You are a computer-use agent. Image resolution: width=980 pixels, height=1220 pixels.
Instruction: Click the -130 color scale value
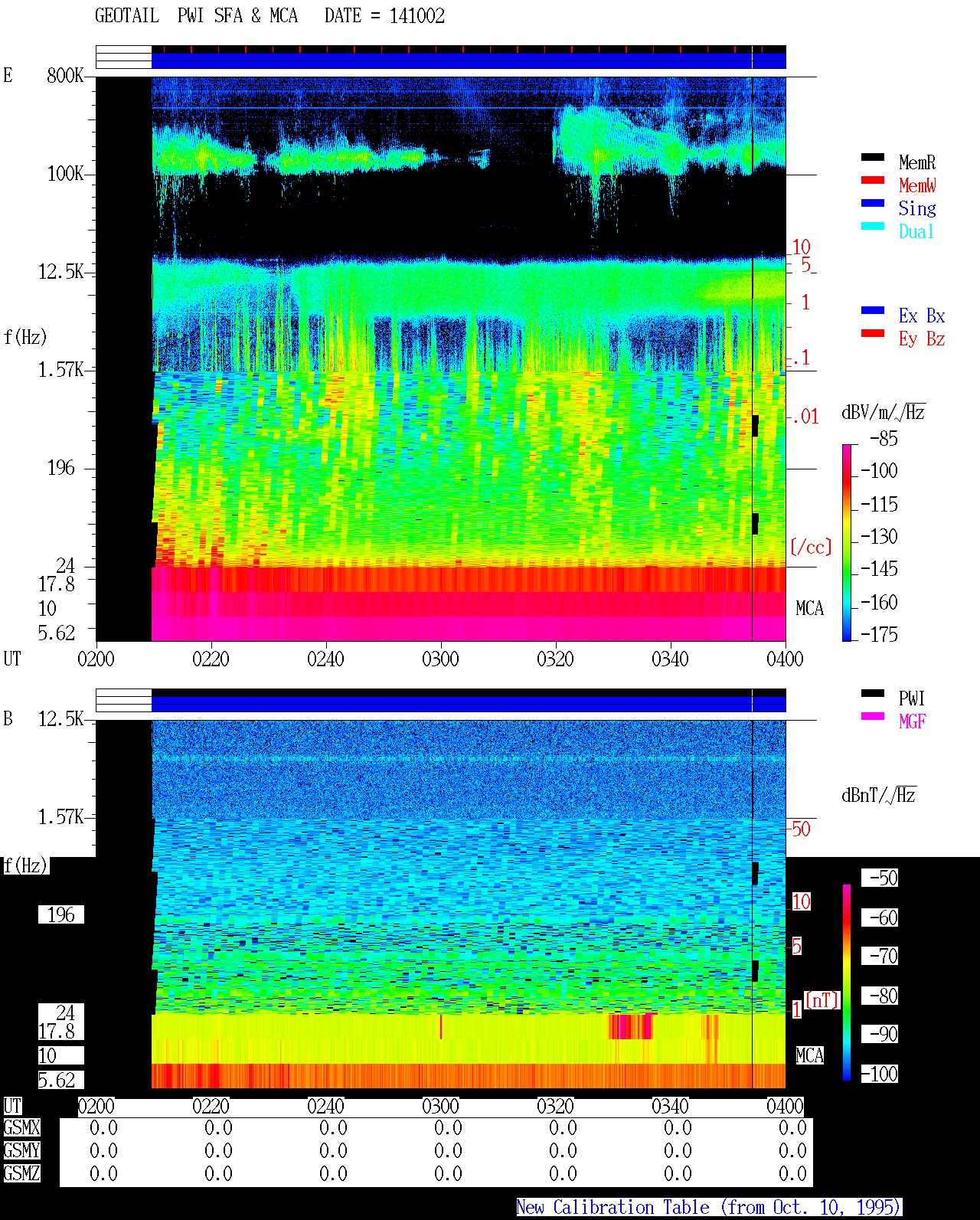click(879, 536)
